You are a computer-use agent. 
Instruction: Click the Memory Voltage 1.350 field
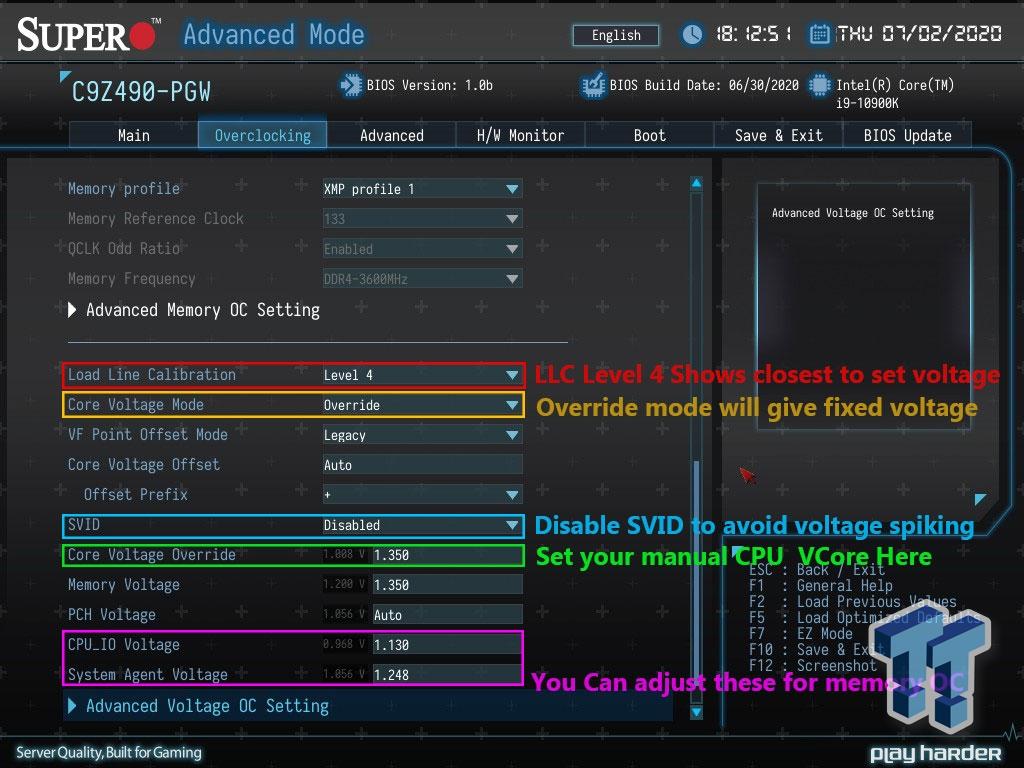[447, 585]
